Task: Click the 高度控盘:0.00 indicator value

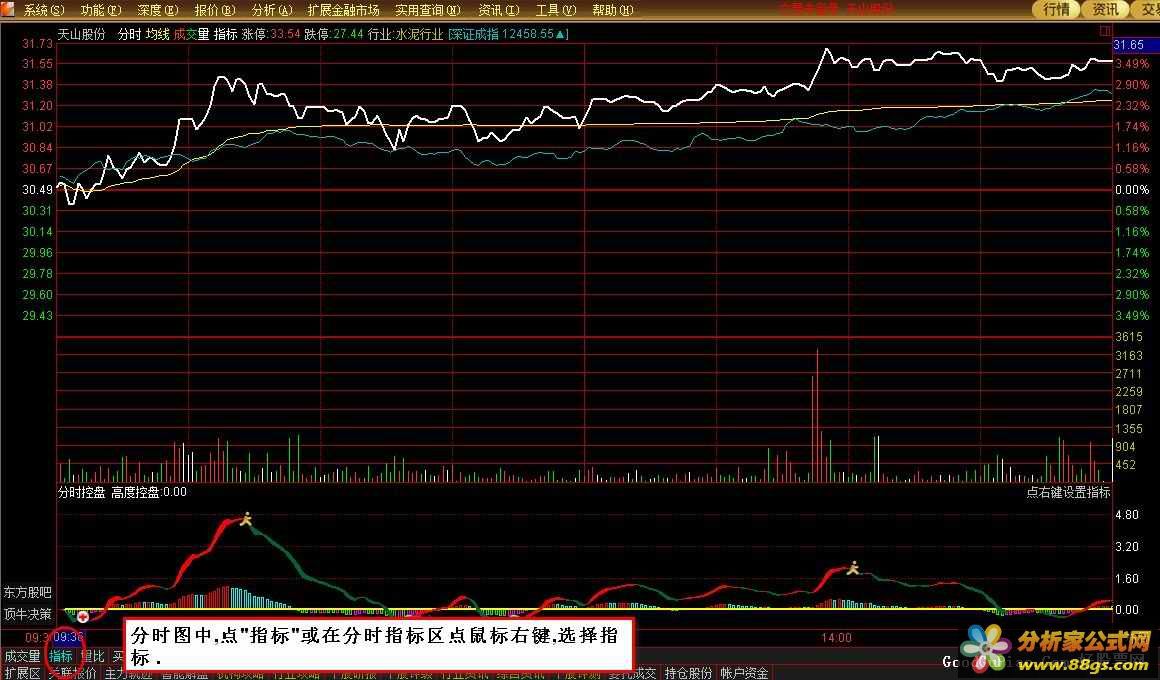Action: click(x=149, y=492)
